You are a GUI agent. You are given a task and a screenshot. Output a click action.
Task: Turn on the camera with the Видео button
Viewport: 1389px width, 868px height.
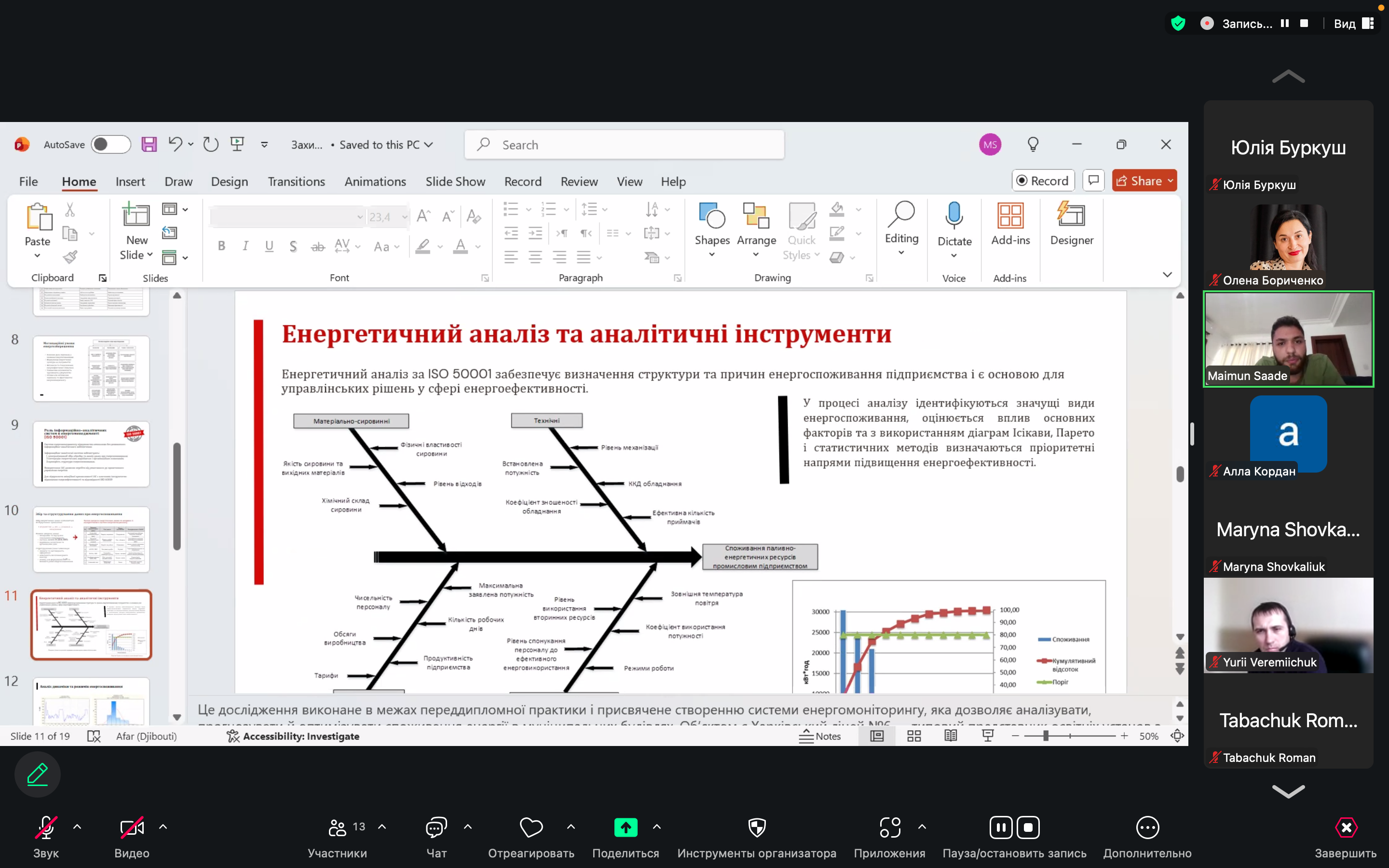pyautogui.click(x=132, y=827)
